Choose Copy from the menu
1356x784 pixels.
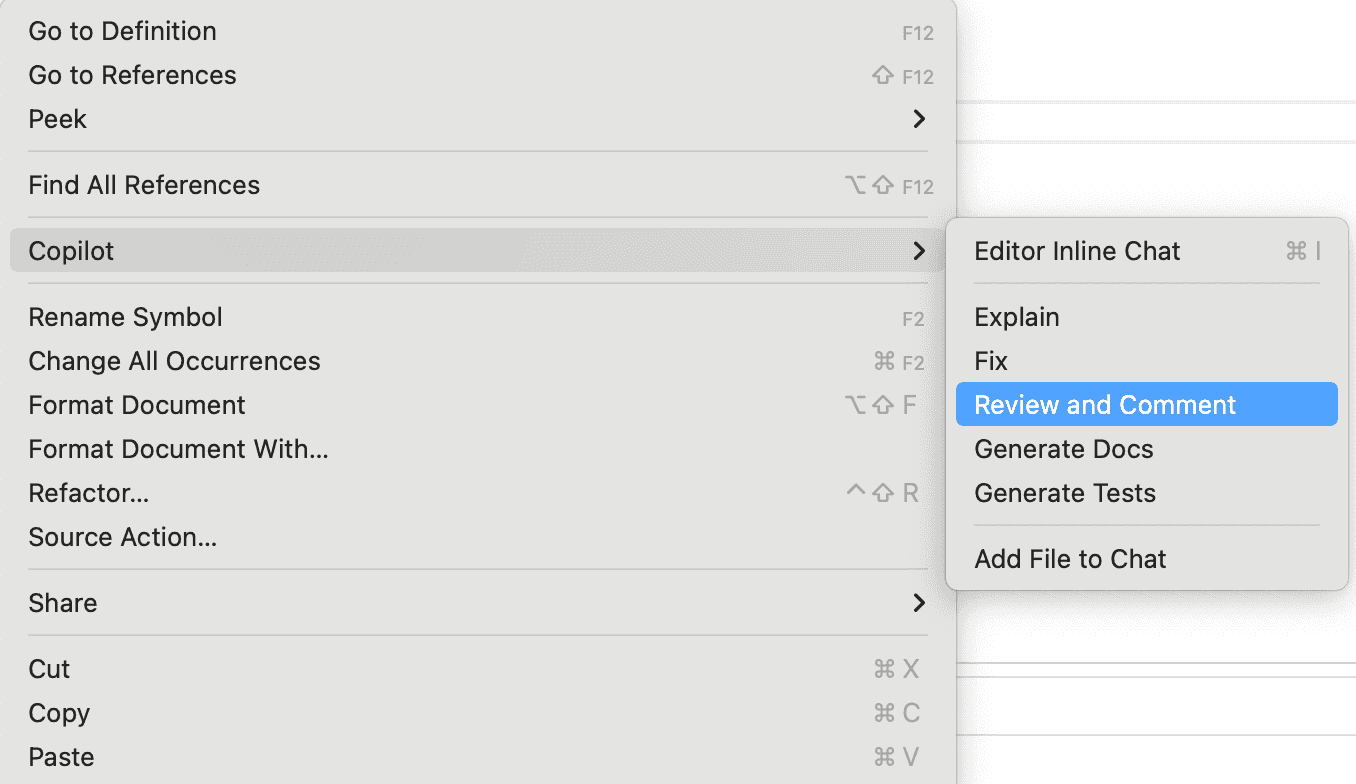59,713
